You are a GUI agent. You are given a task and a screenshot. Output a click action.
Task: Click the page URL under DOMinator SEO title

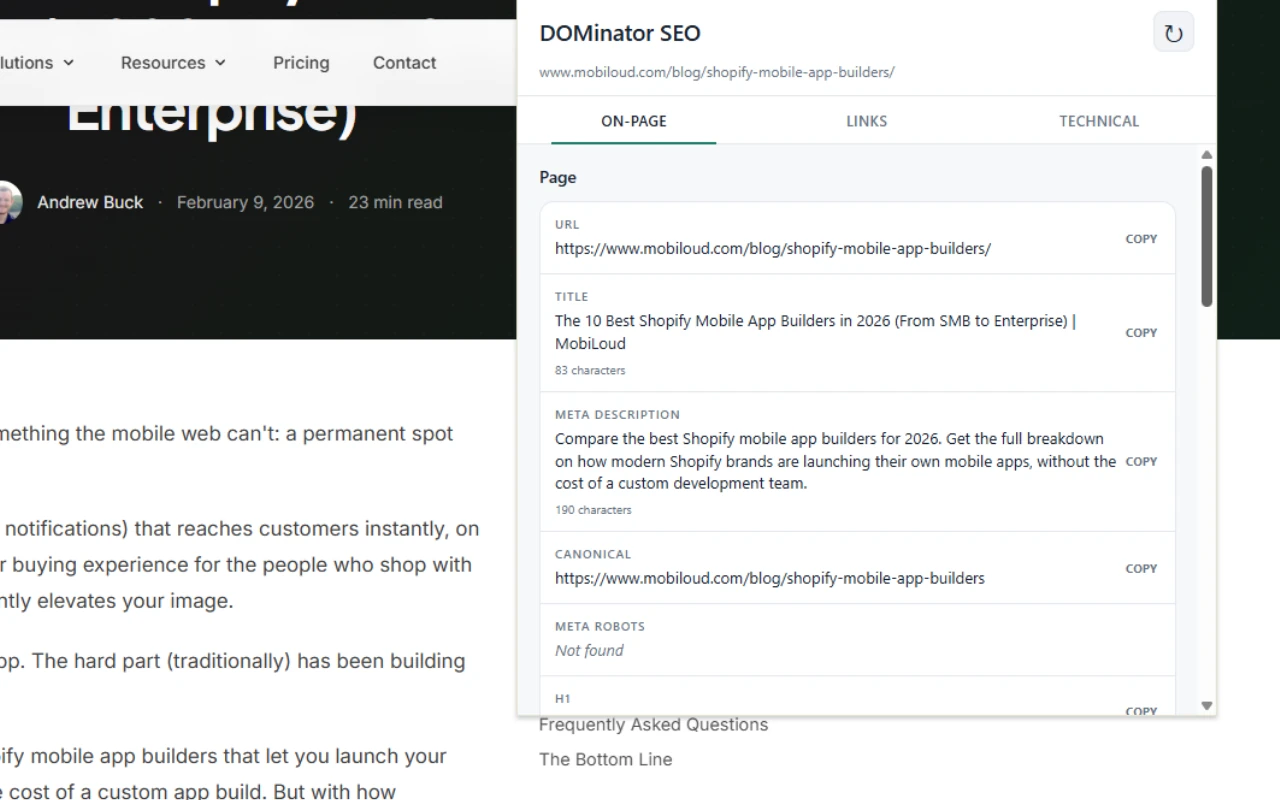coord(717,72)
